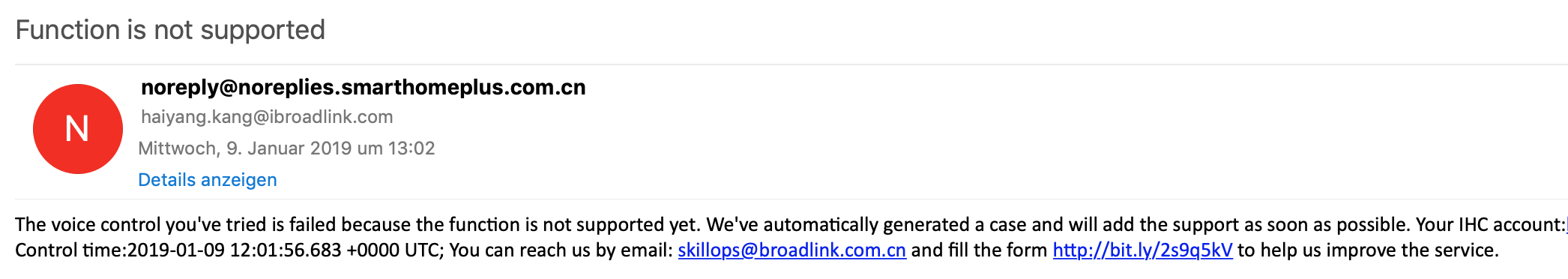The width and height of the screenshot is (1568, 279).
Task: Click the red N sender avatar
Action: click(78, 129)
